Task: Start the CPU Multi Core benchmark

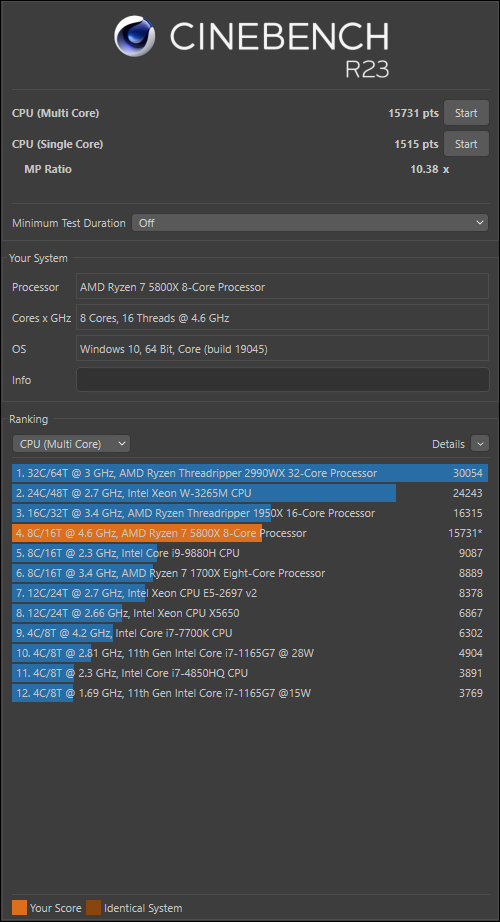Action: pyautogui.click(x=466, y=113)
